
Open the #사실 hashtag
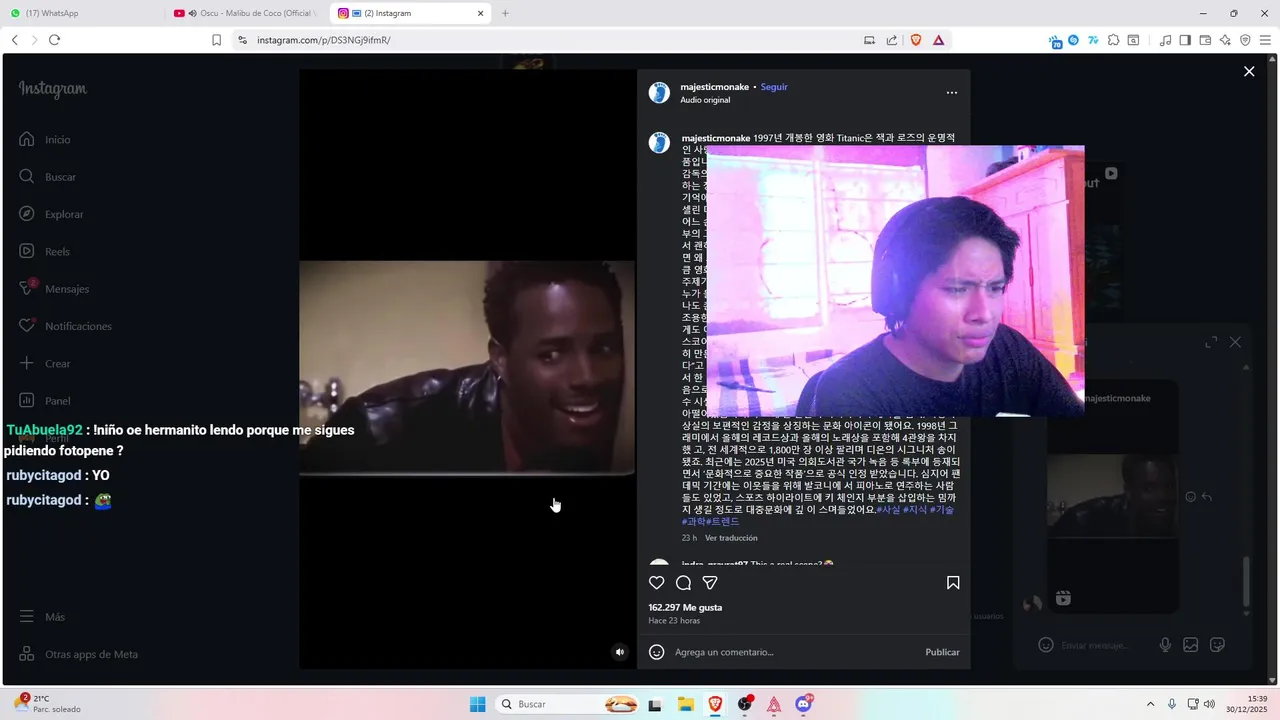click(888, 510)
